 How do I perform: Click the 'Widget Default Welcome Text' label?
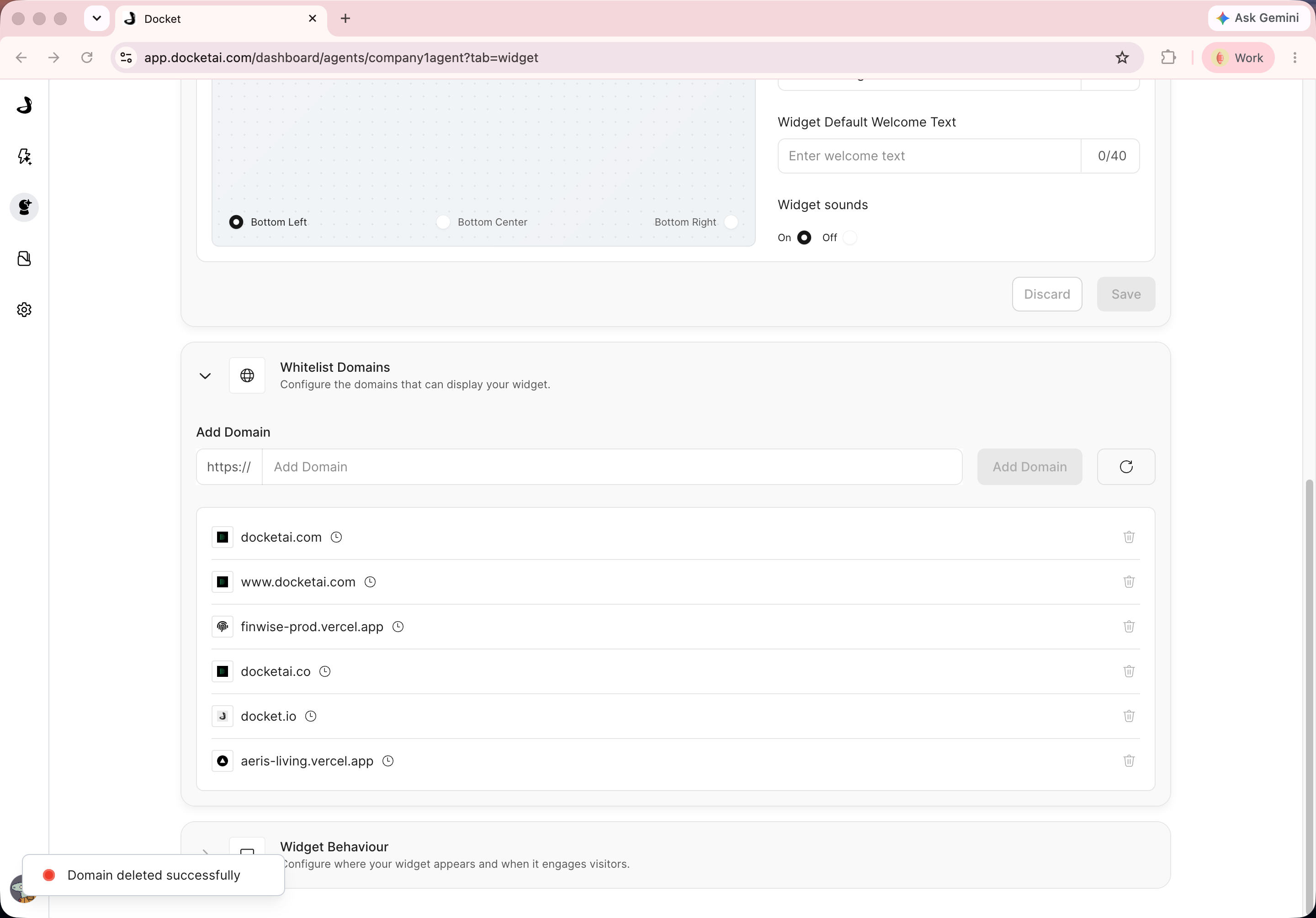tap(867, 122)
